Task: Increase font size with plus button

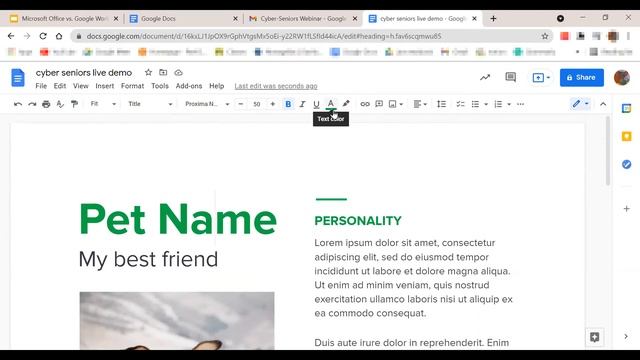Action: (x=272, y=104)
